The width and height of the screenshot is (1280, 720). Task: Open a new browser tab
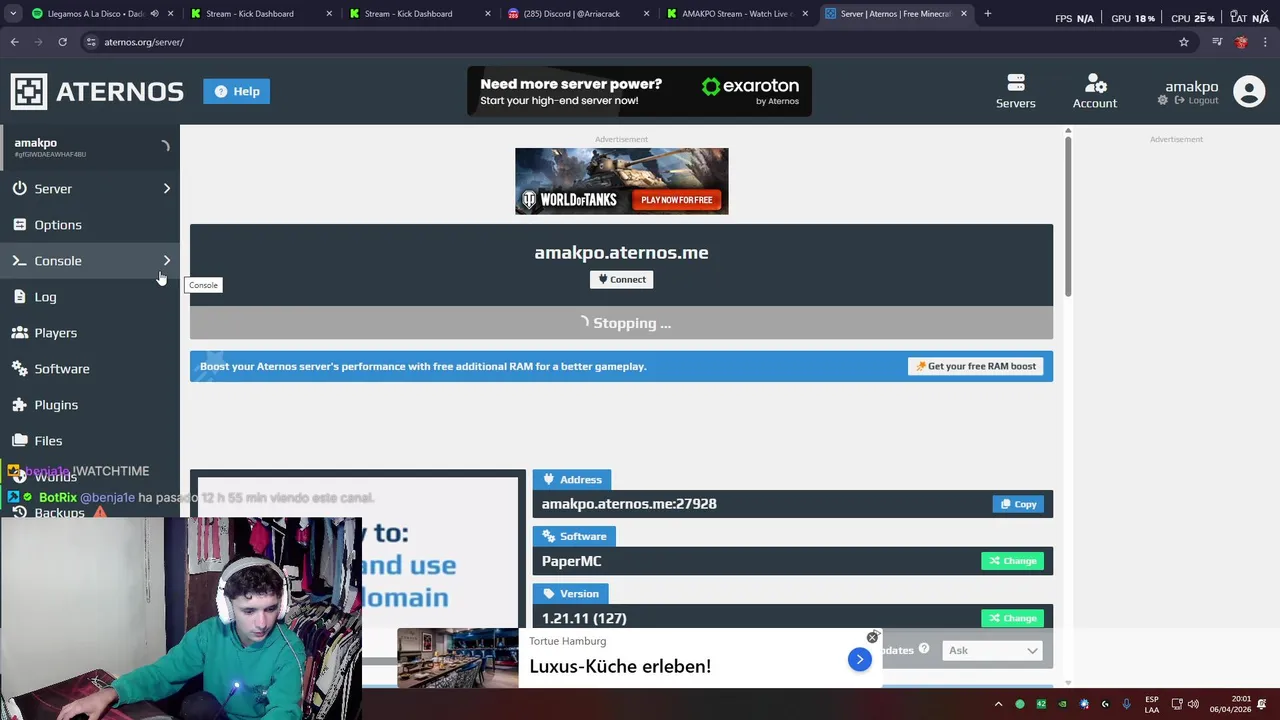(x=987, y=14)
